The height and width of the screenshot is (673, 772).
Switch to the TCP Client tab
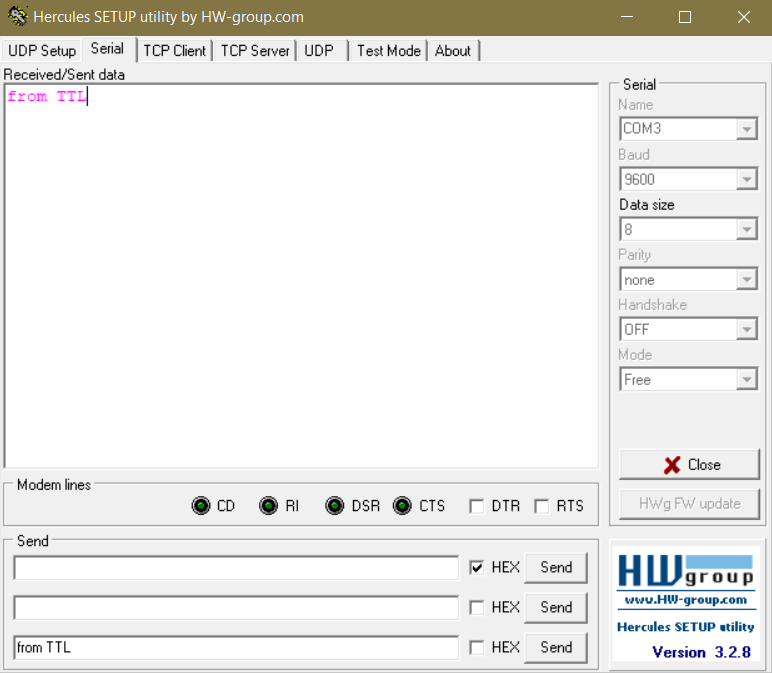point(174,51)
